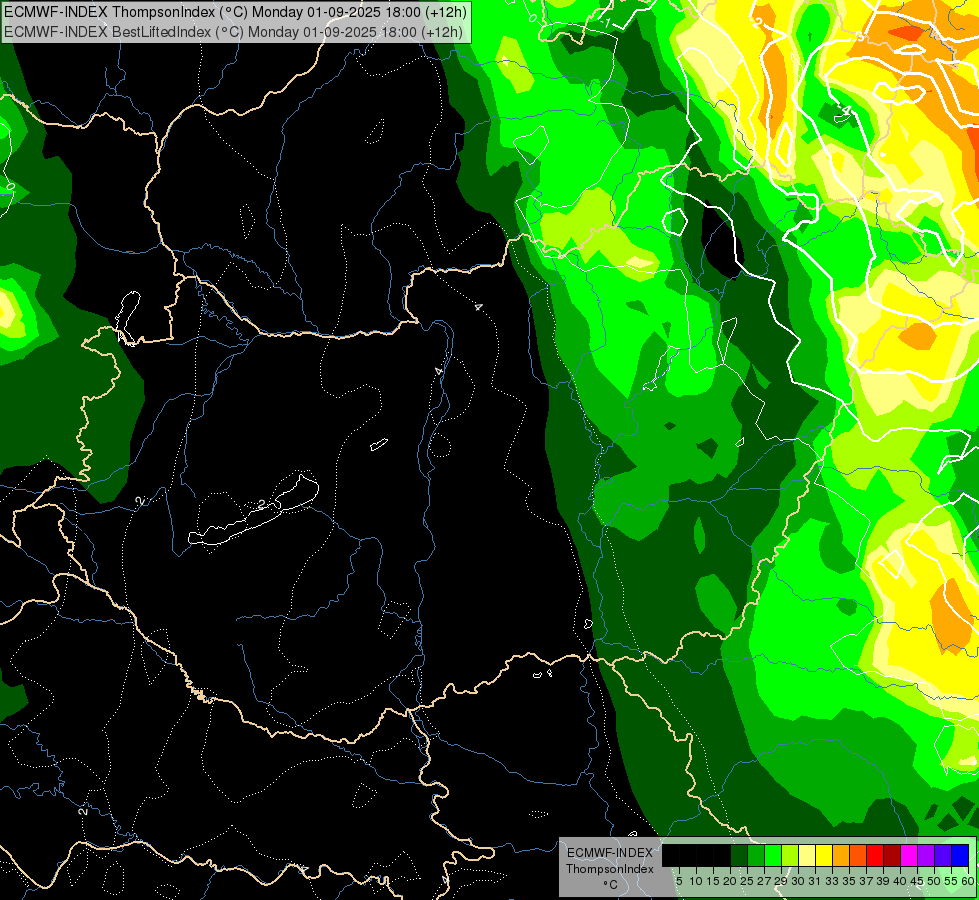Select the bright green 27–29 legend swatch
Screen dimensions: 979x900
click(773, 855)
